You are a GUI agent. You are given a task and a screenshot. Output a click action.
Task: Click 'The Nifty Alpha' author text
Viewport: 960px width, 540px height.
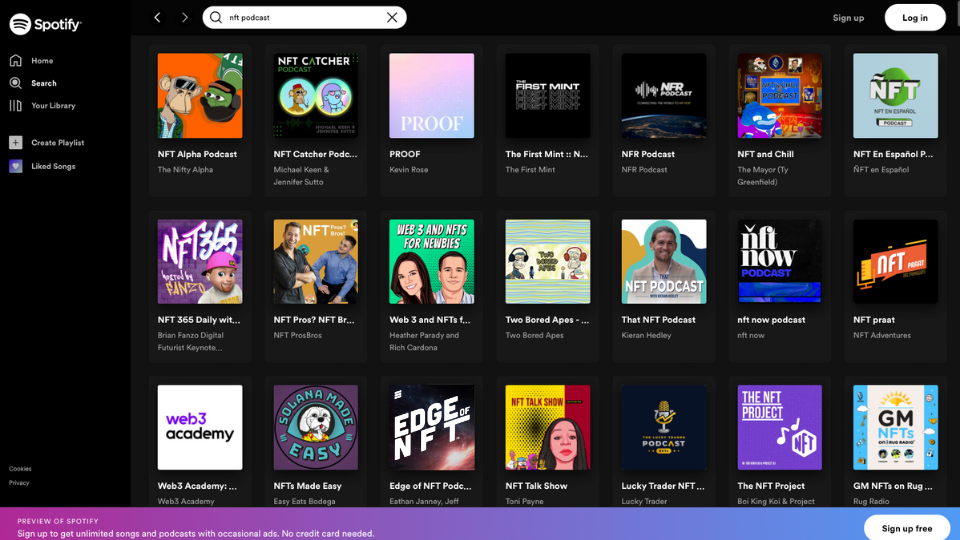click(x=185, y=170)
